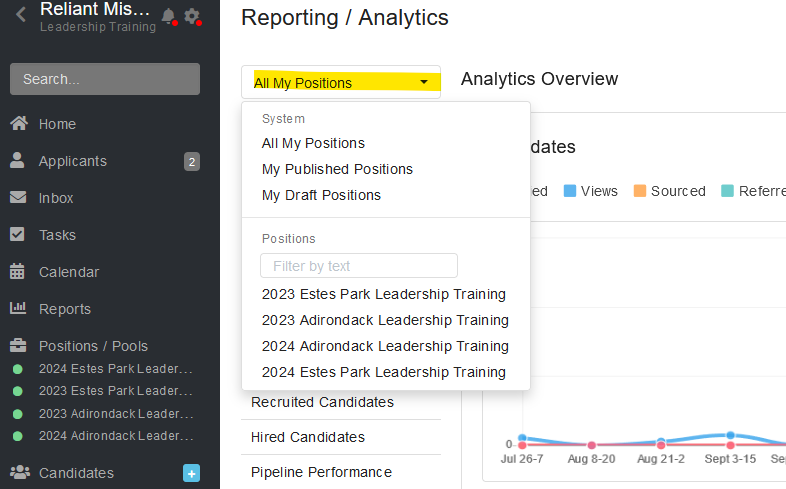
Task: Click the Applicants sidebar link
Action: pyautogui.click(x=72, y=161)
